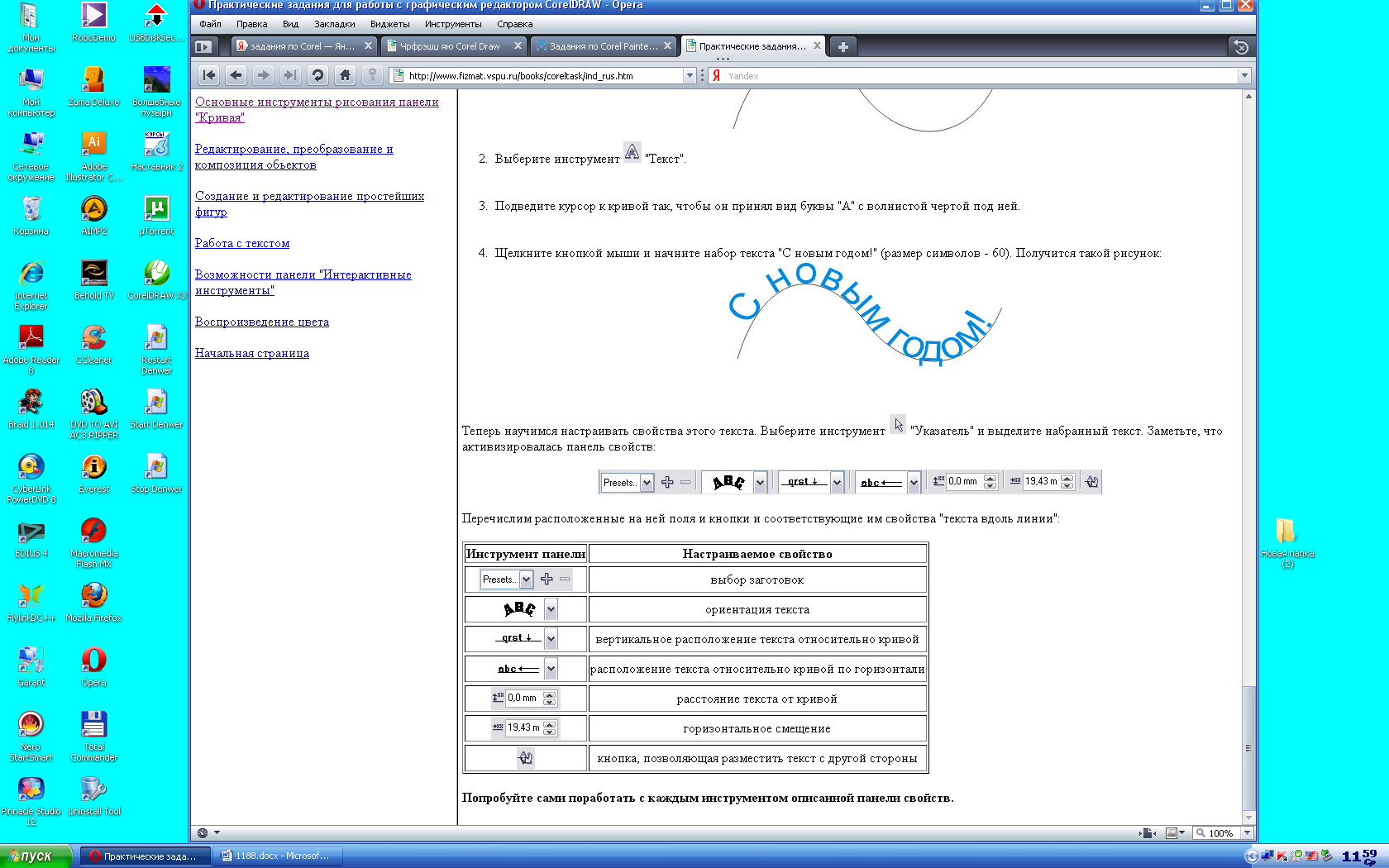Open Adobe Illustrator desktop icon
Viewport: 1389px width, 868px height.
[x=93, y=156]
